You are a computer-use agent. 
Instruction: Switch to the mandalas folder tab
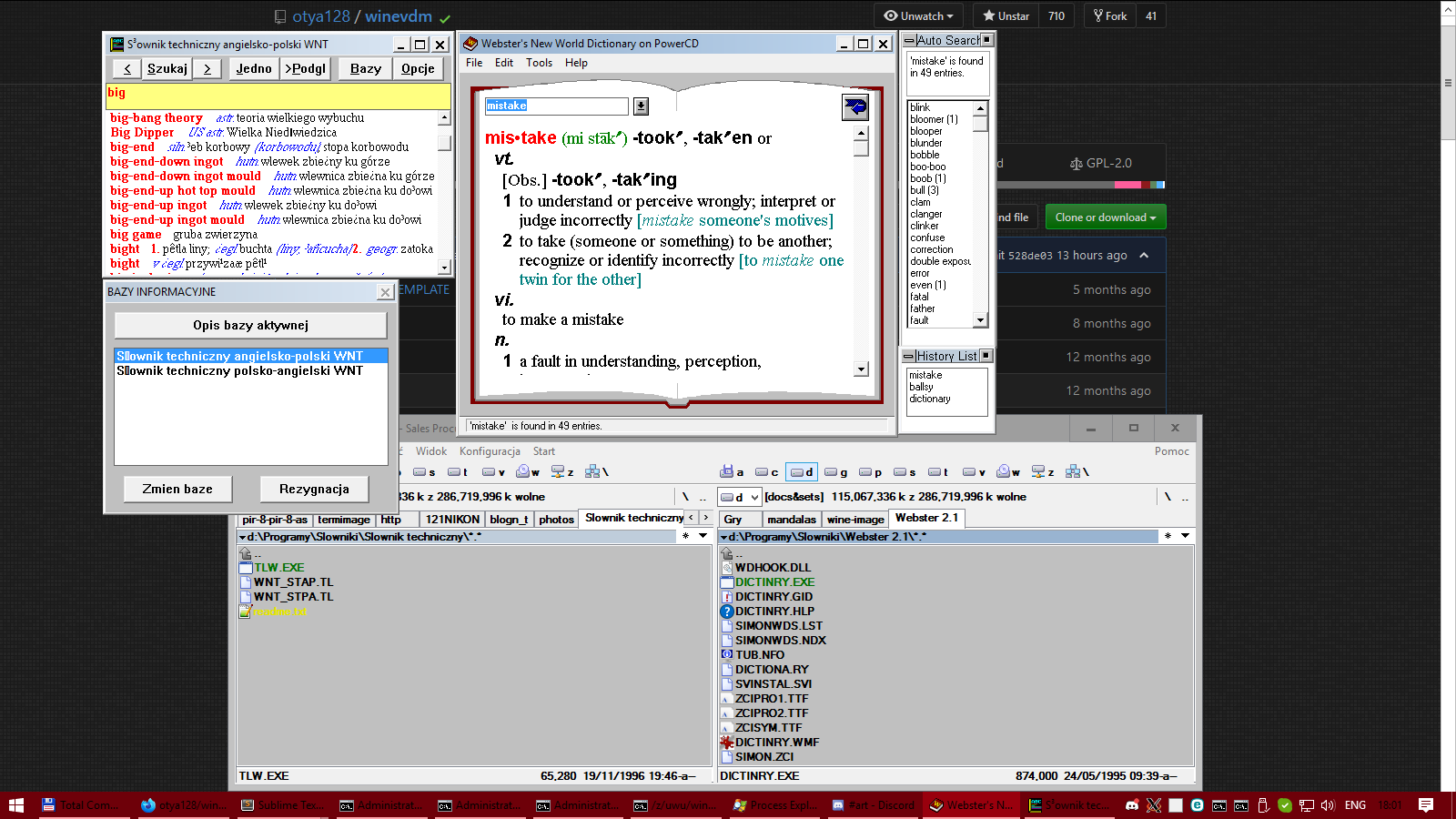(x=791, y=519)
